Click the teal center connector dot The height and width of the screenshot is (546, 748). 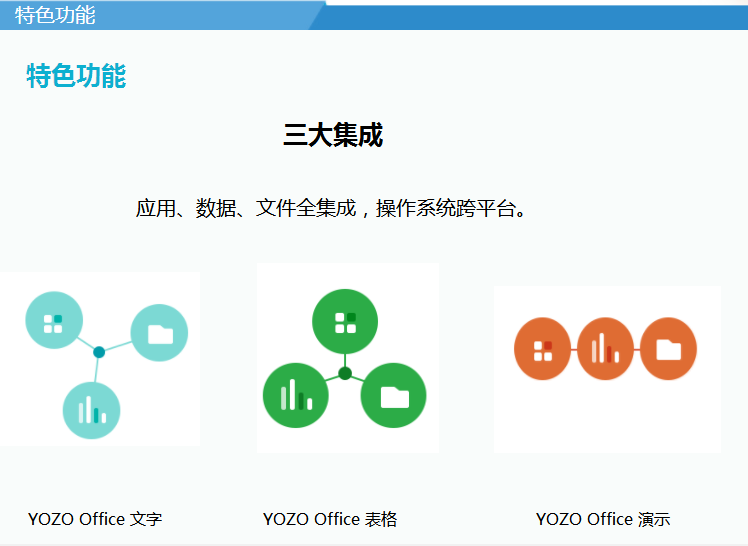point(99,352)
